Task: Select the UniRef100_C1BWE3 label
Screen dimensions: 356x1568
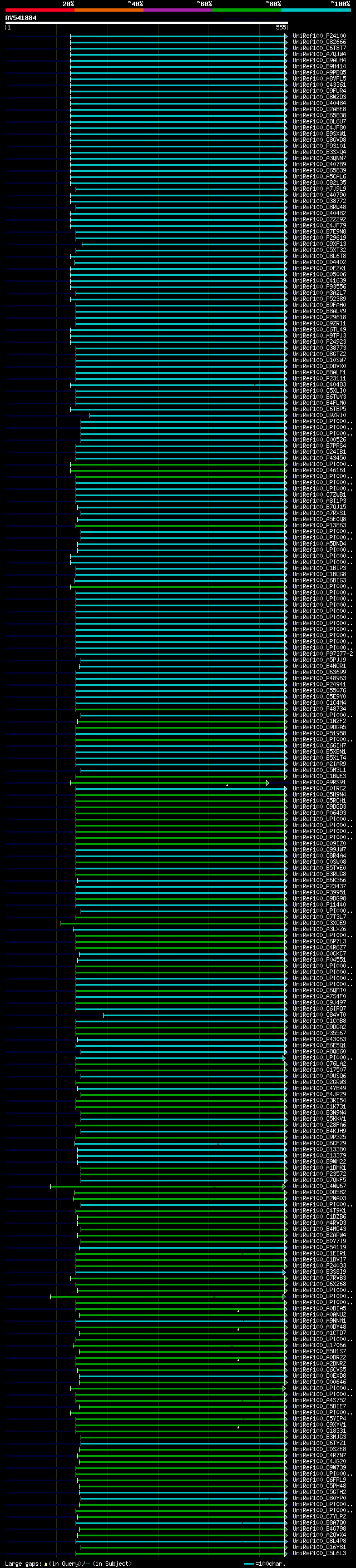Action: pyautogui.click(x=319, y=776)
